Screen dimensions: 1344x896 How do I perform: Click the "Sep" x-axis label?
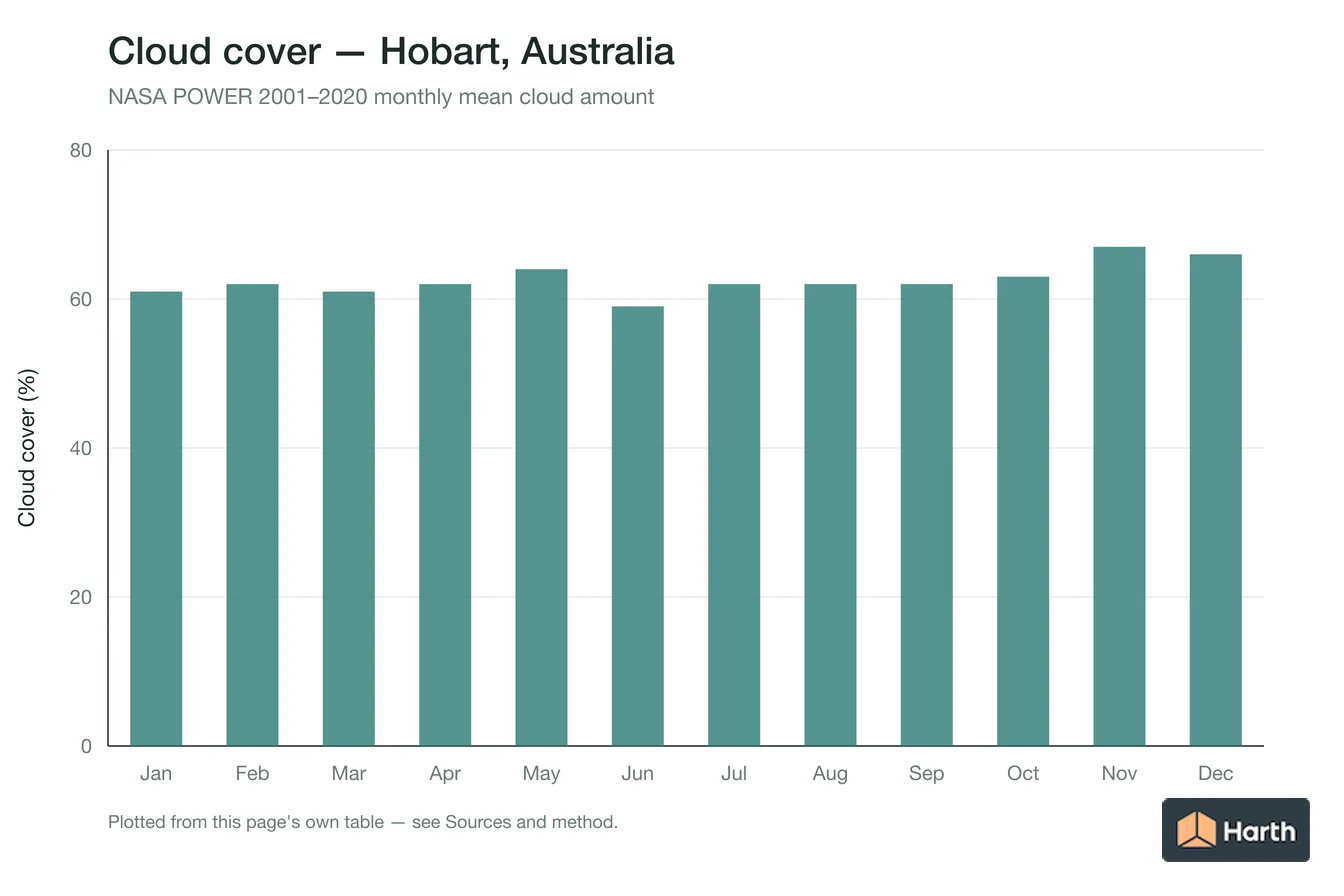[x=927, y=773]
